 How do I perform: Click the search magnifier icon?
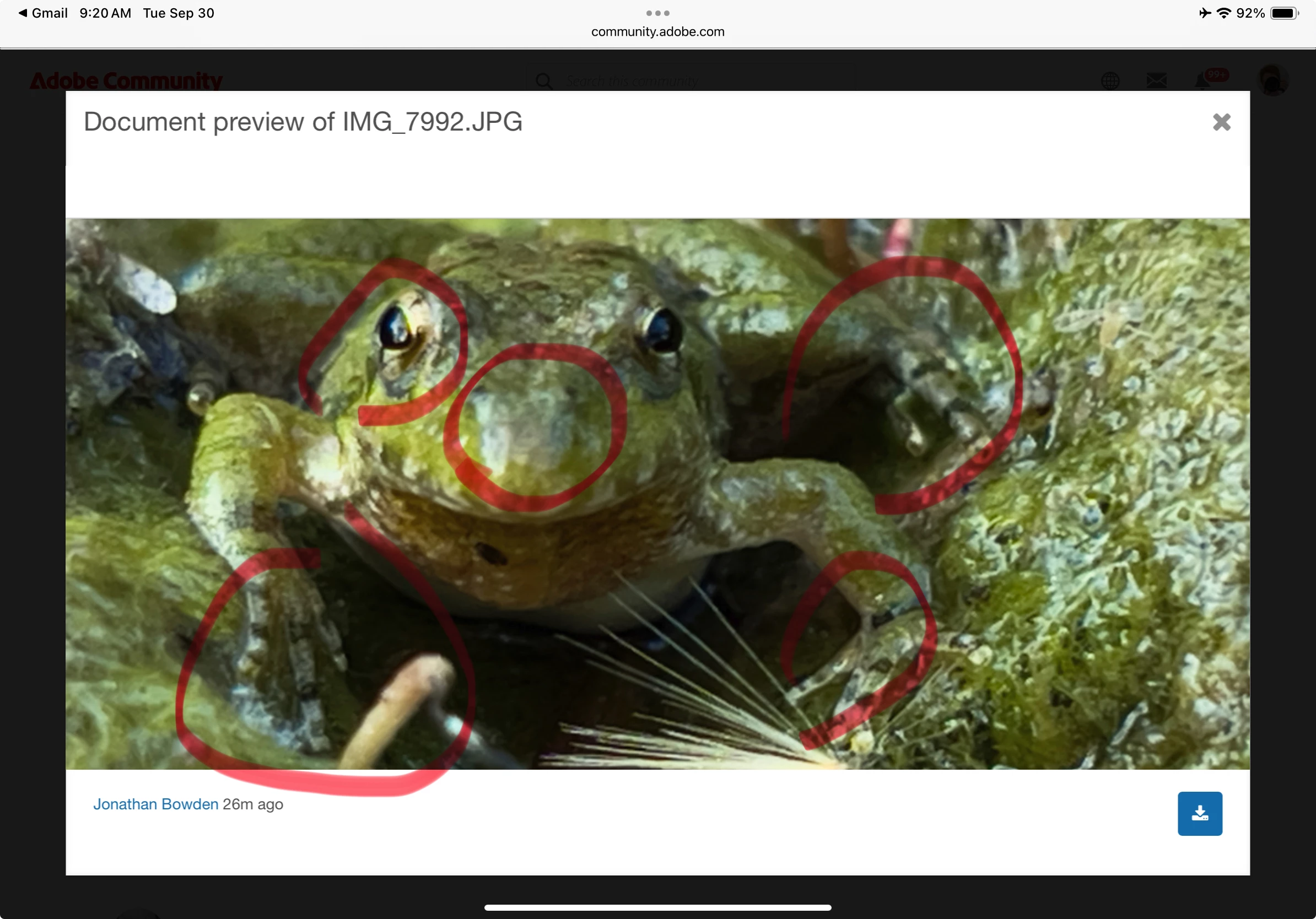[x=543, y=82]
